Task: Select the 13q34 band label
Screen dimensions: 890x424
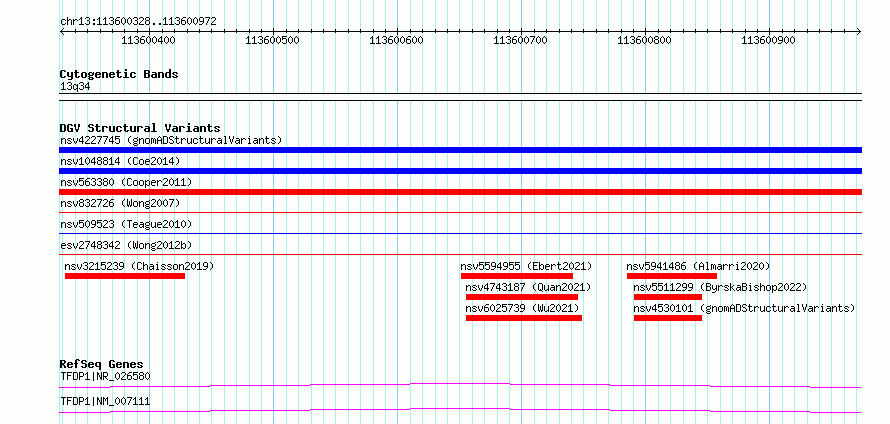Action: [75, 86]
